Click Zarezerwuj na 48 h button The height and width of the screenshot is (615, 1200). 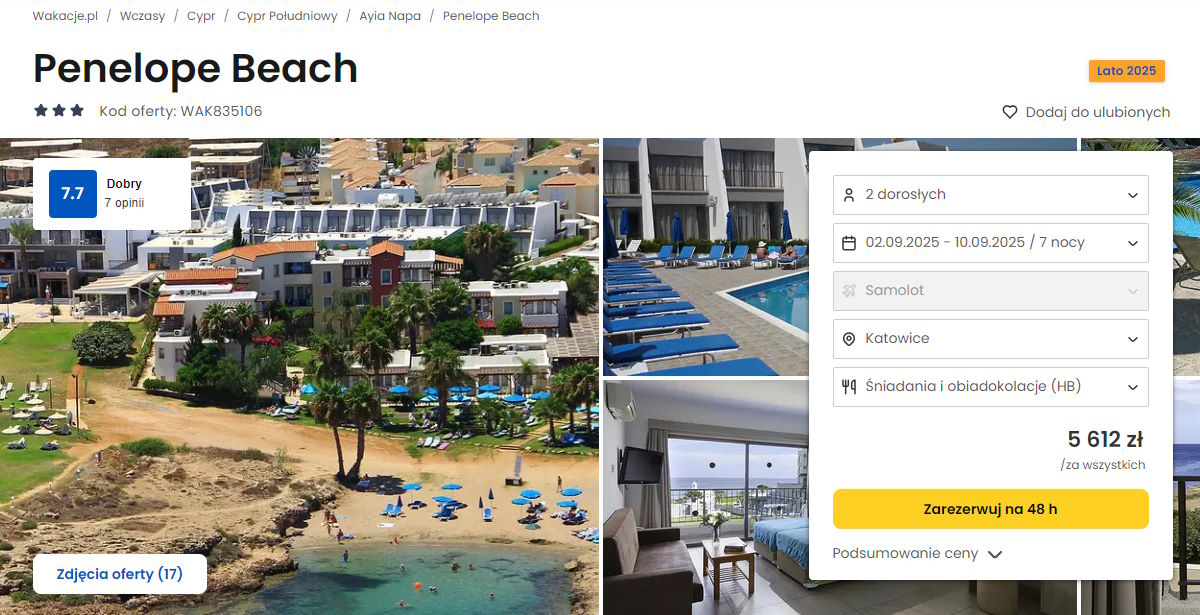coord(991,509)
